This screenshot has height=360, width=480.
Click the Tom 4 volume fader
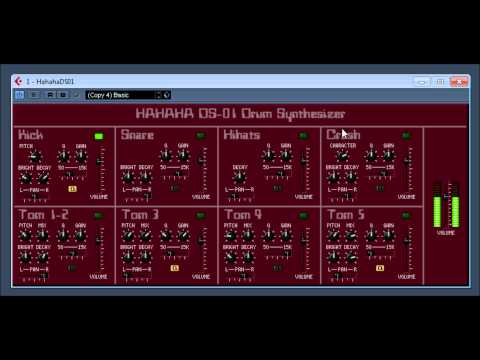coord(304,240)
